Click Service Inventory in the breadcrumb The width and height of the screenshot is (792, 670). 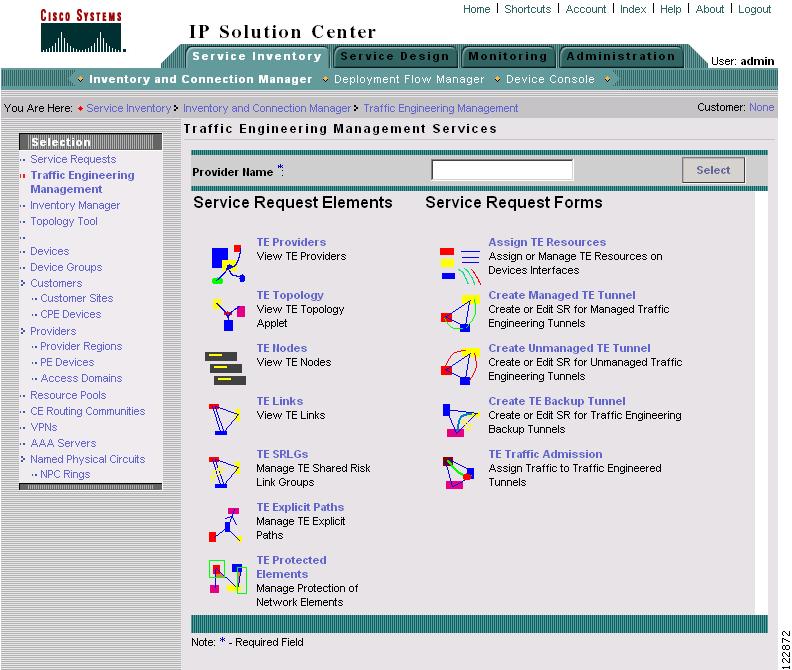(128, 108)
